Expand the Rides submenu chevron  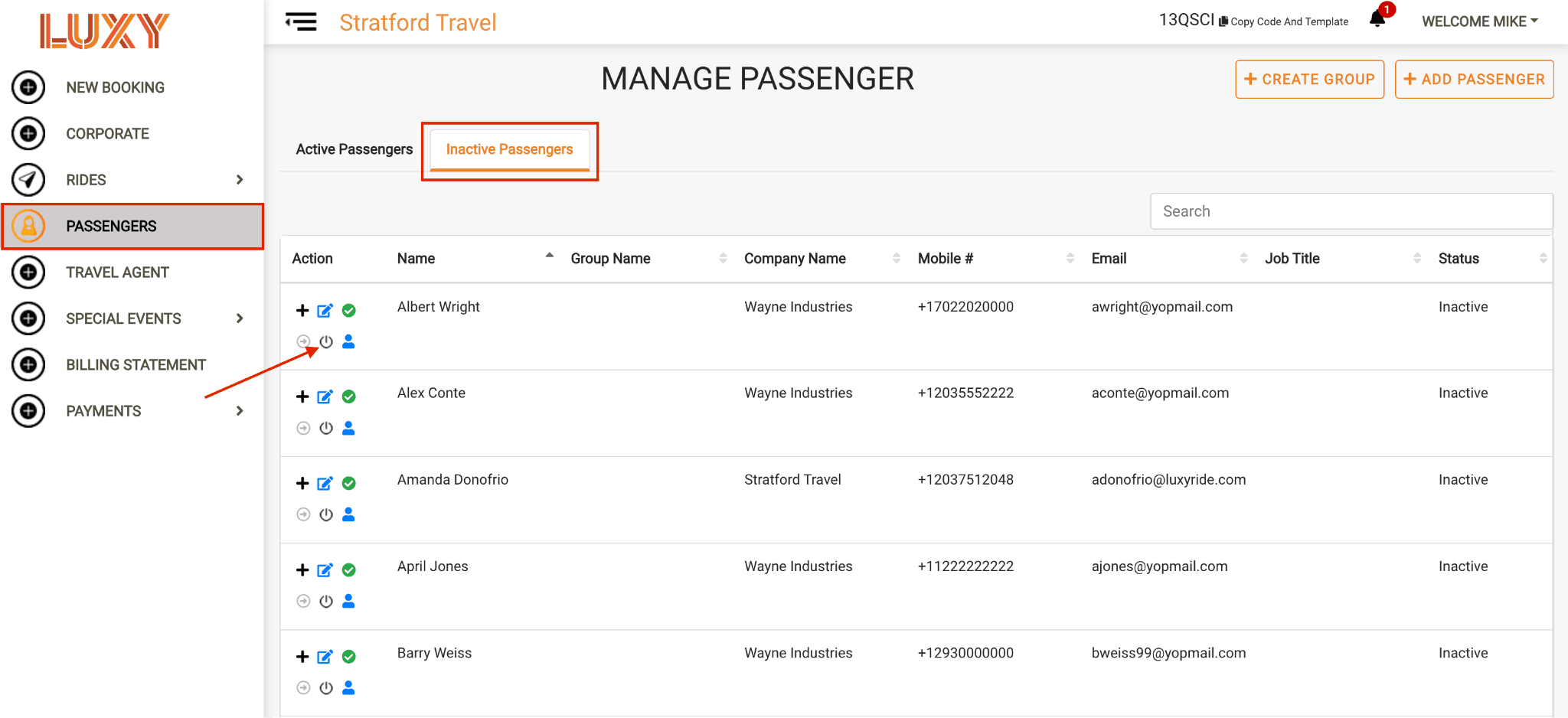[x=240, y=180]
